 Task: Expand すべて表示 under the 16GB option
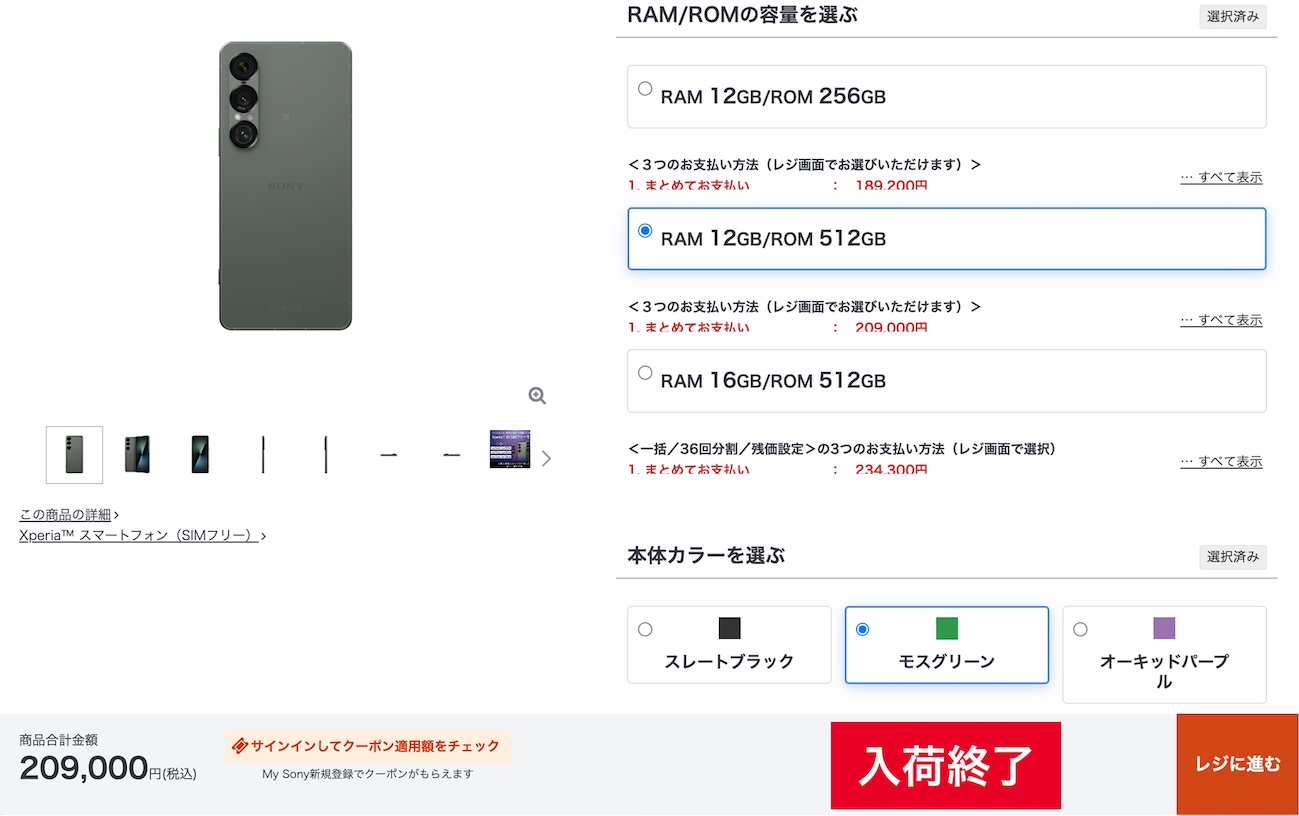pos(1221,461)
